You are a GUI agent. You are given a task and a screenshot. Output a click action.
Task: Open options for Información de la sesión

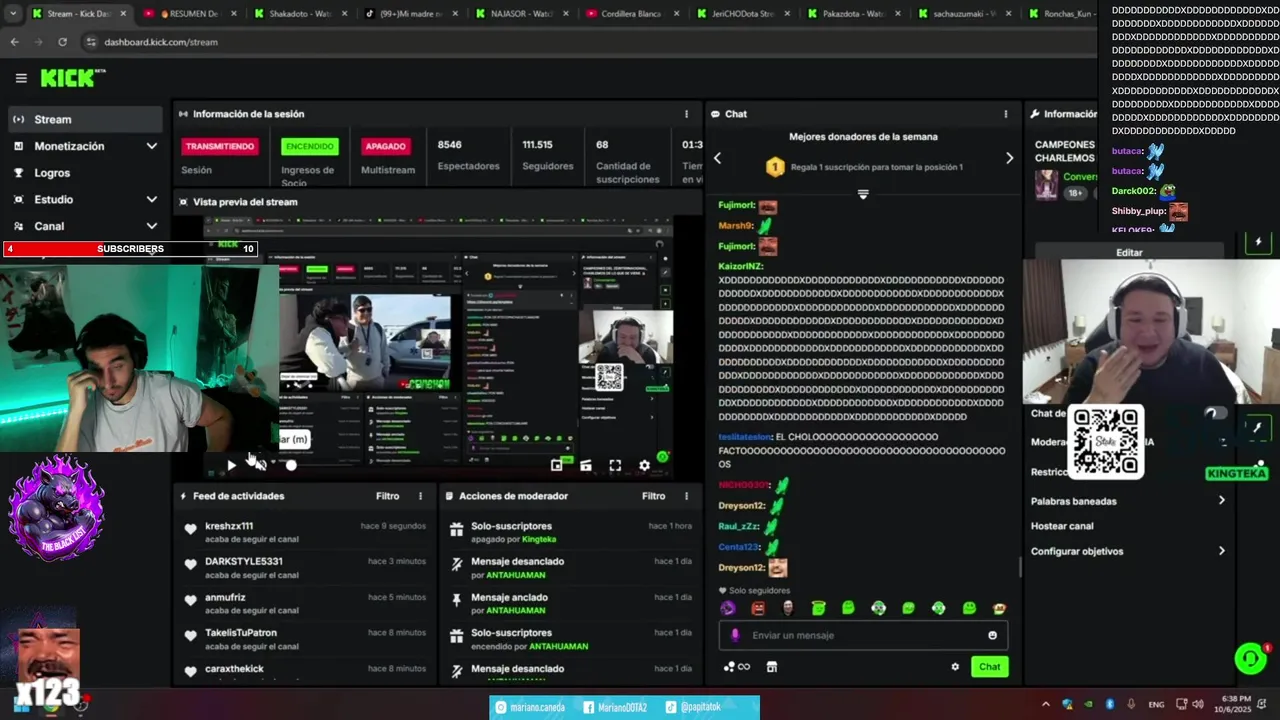click(x=686, y=114)
